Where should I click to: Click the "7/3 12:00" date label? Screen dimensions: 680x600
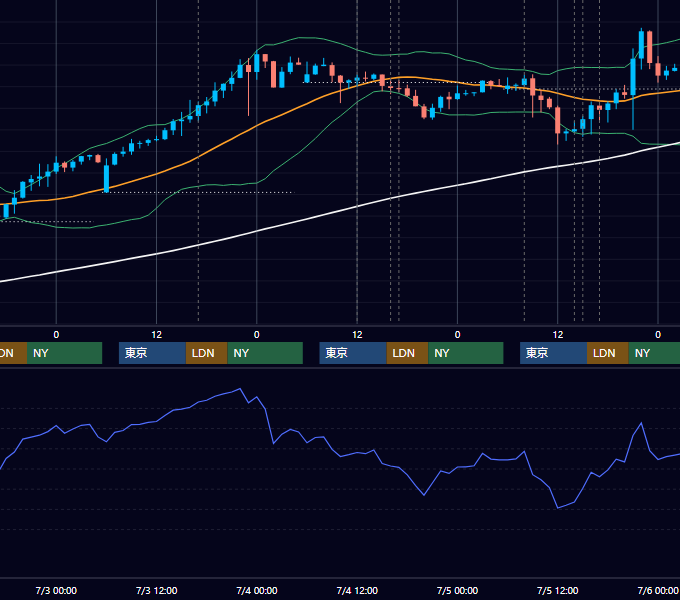157,590
